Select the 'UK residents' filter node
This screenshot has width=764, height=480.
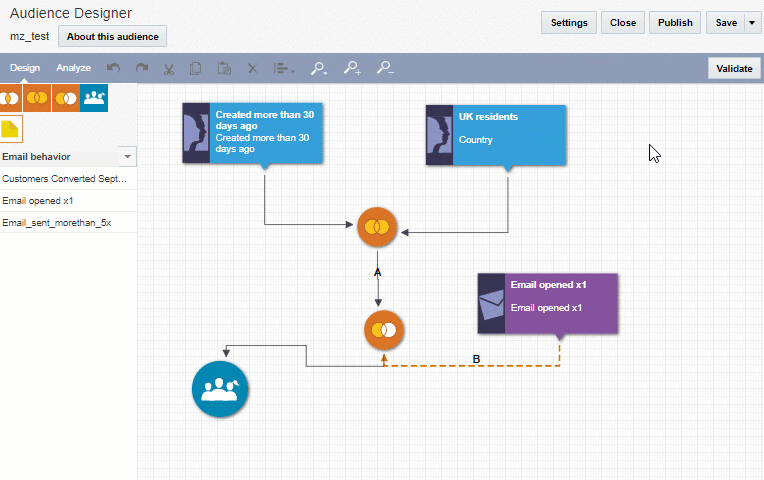tap(496, 135)
